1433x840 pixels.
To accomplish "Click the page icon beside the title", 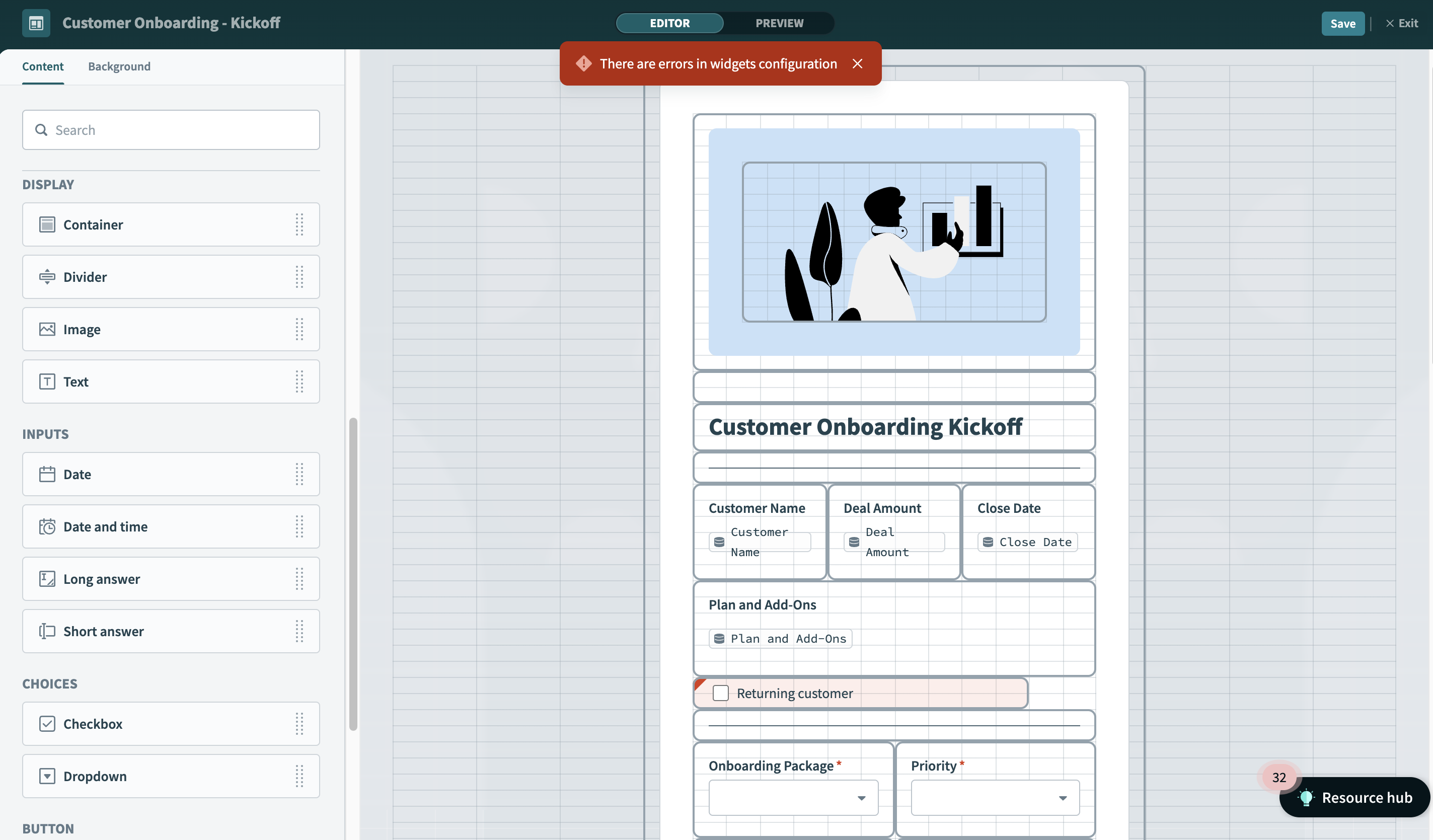I will [x=36, y=23].
